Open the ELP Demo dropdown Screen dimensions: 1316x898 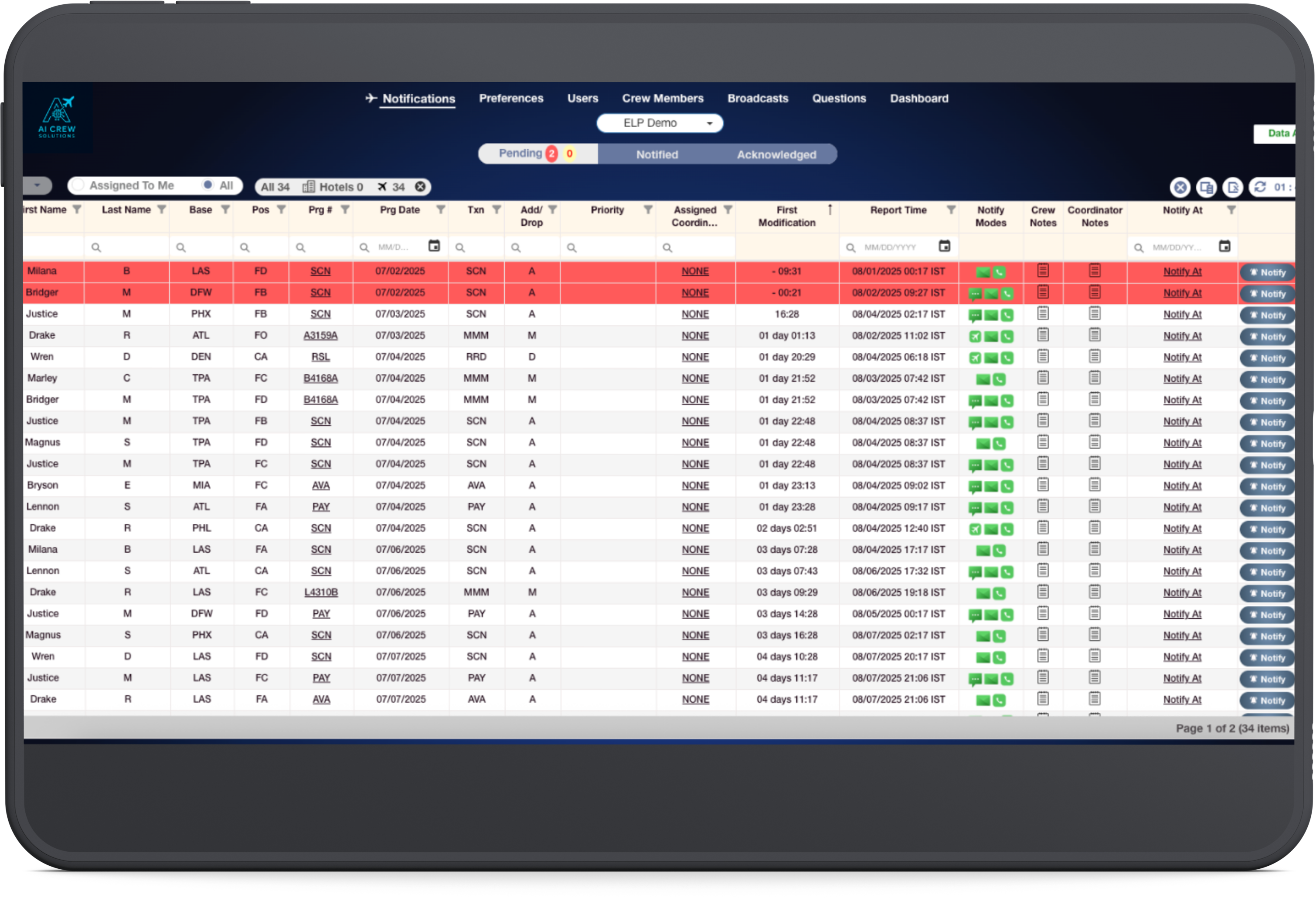(659, 123)
